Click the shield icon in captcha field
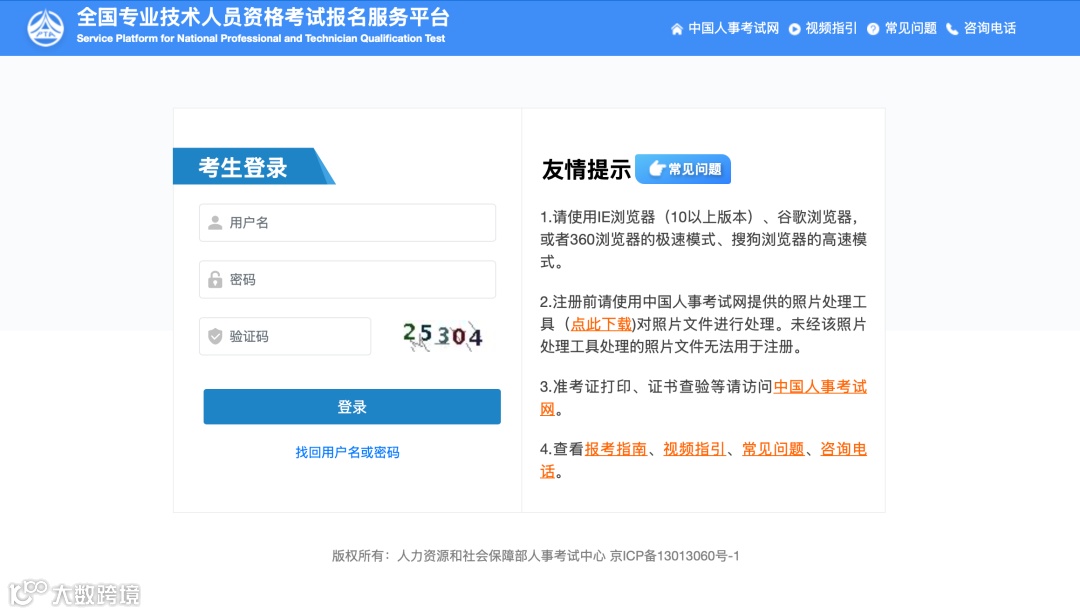Screen dimensions: 1080x614 215,336
